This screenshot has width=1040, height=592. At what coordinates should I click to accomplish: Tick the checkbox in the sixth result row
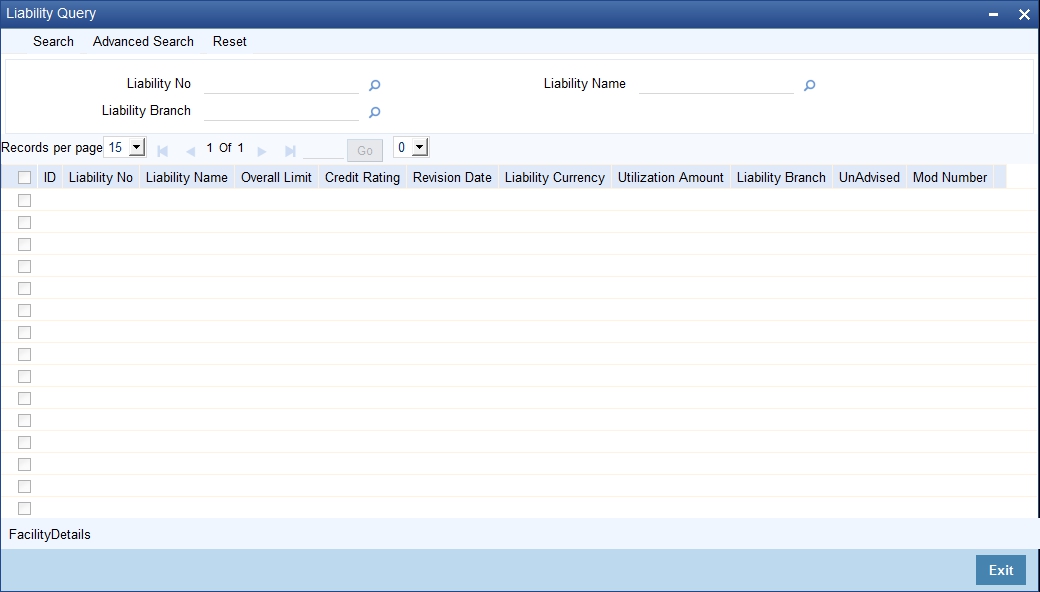click(25, 310)
